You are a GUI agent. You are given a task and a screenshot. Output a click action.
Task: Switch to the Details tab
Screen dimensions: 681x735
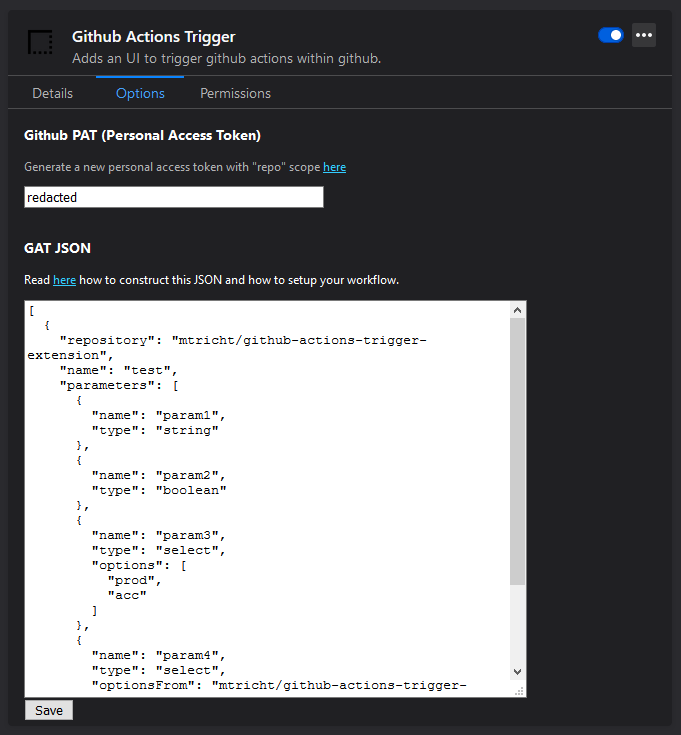[52, 93]
